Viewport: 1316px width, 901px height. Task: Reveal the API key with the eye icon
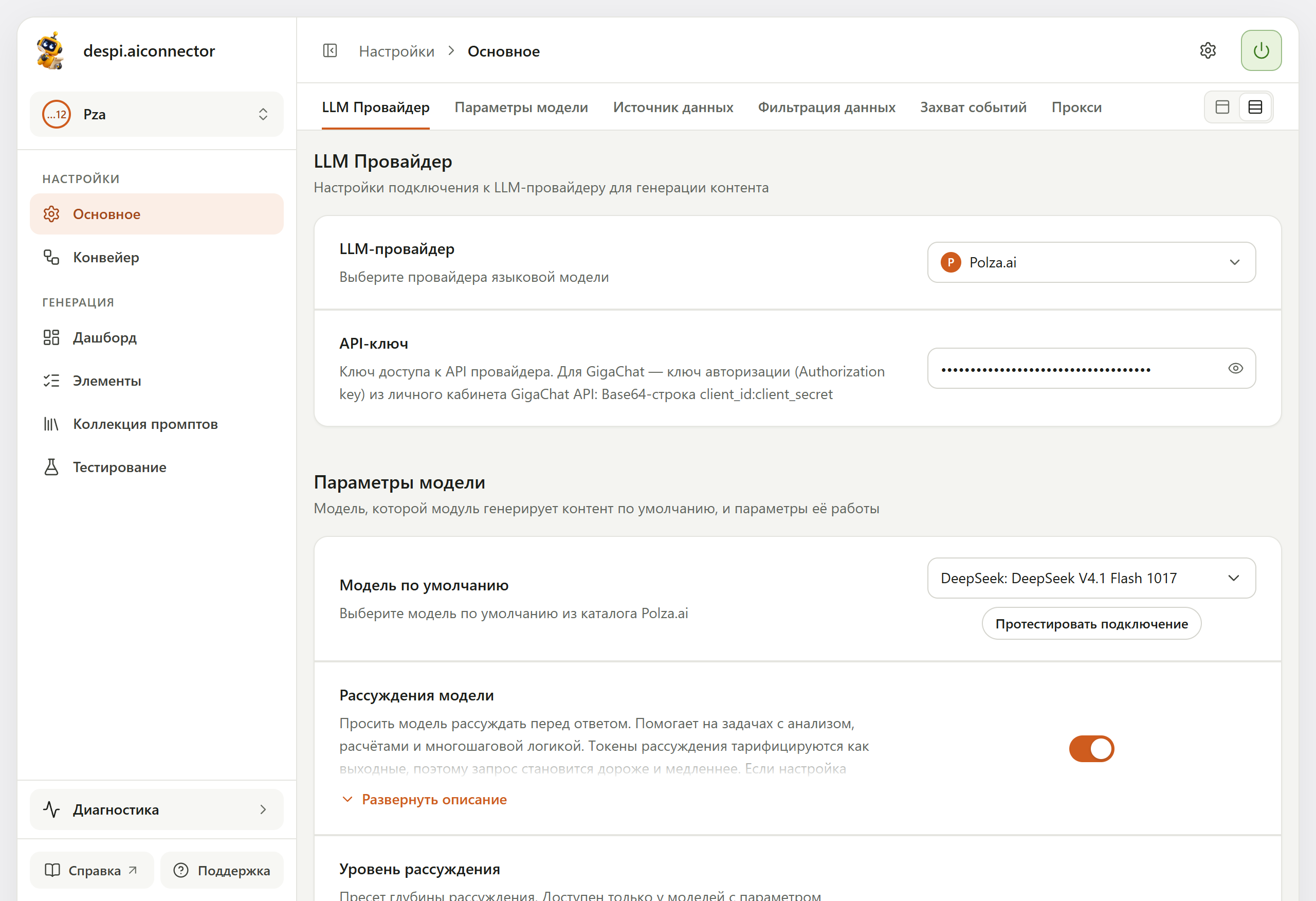click(1235, 368)
